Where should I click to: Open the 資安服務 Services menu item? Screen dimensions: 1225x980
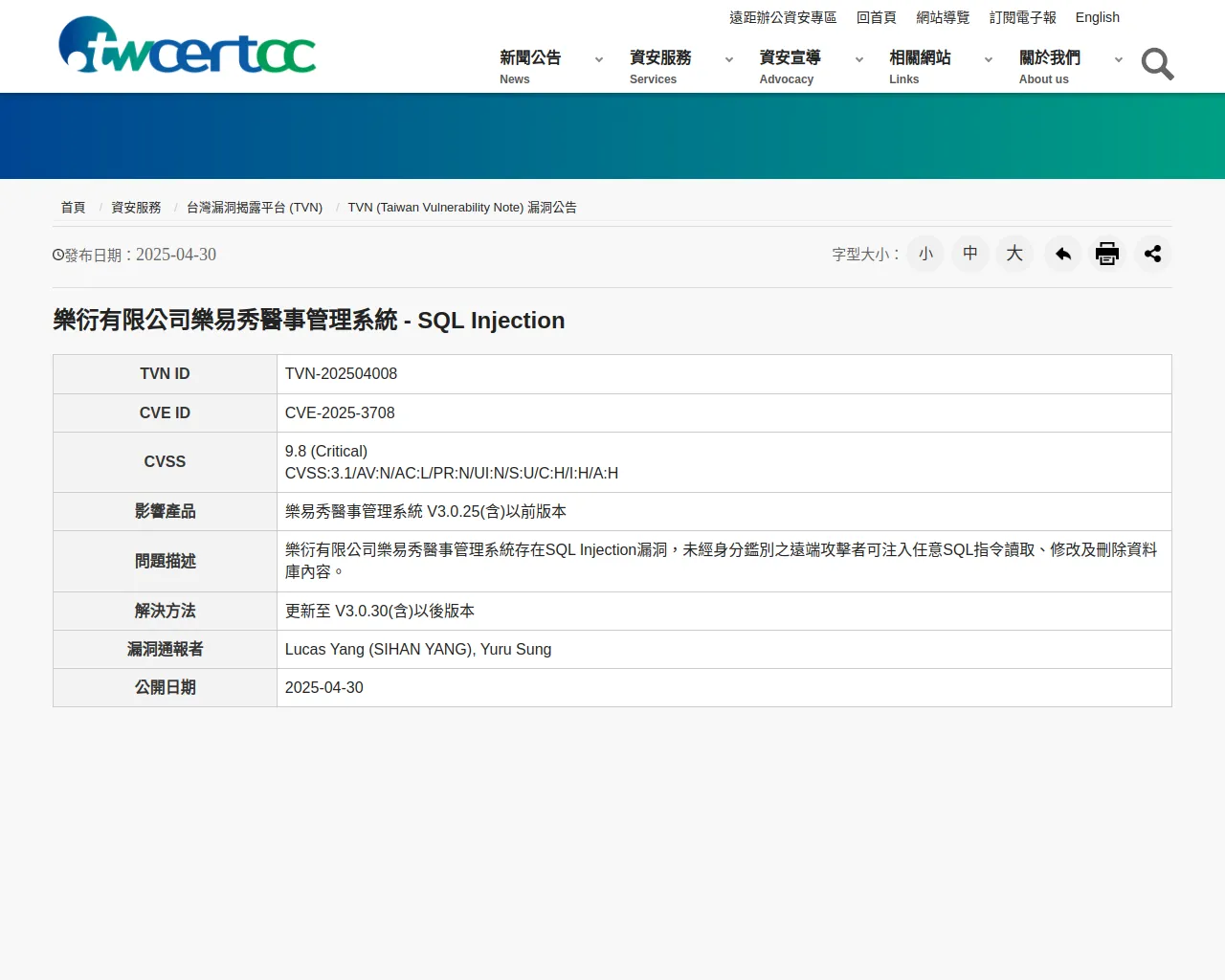tap(660, 67)
